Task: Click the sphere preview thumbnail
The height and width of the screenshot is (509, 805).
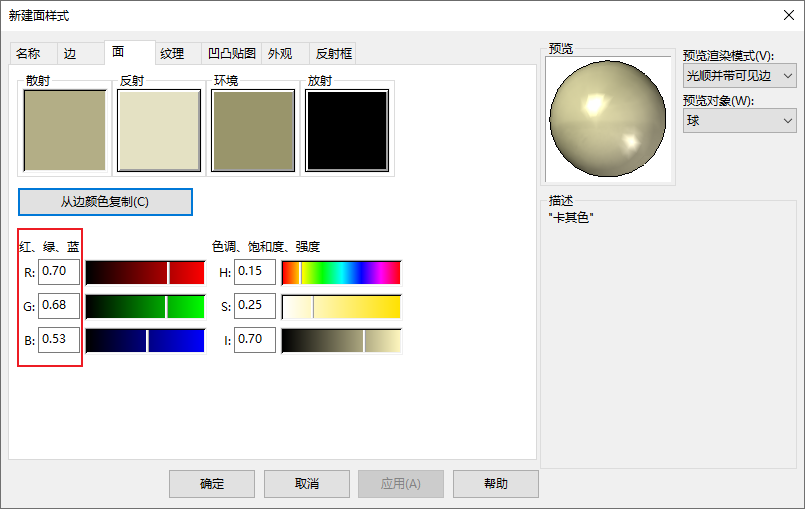Action: point(608,119)
